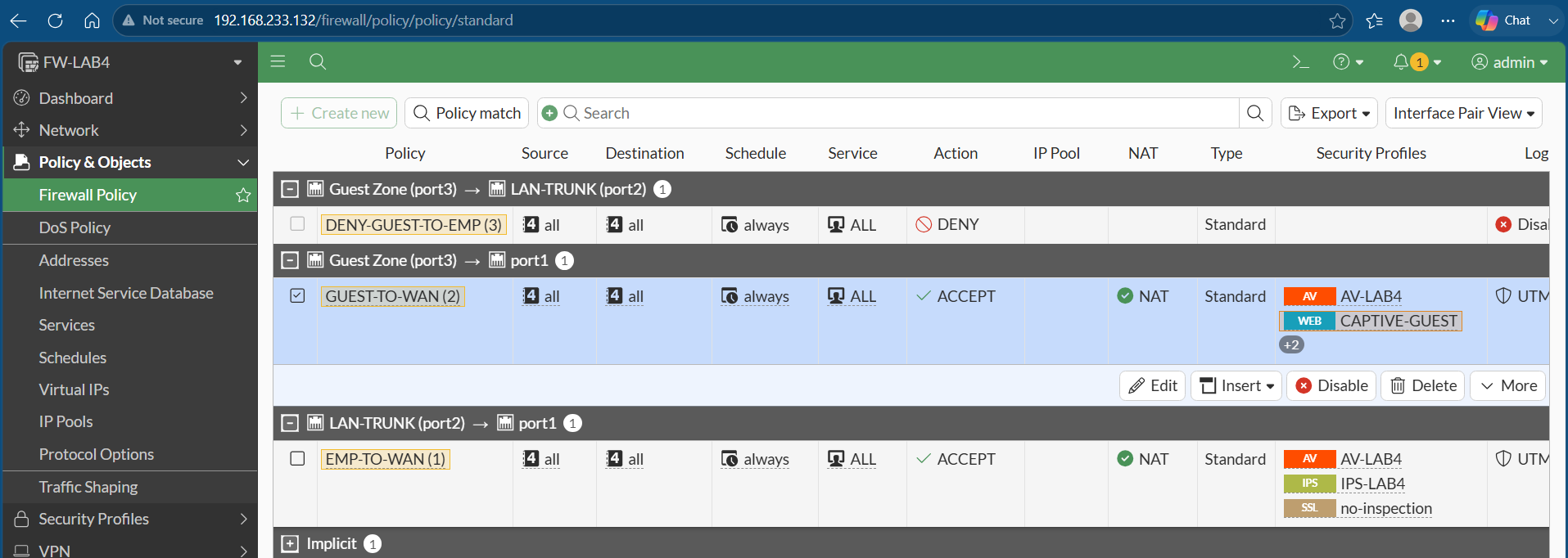Open browser profile avatar
The image size is (1568, 558).
tap(1411, 20)
